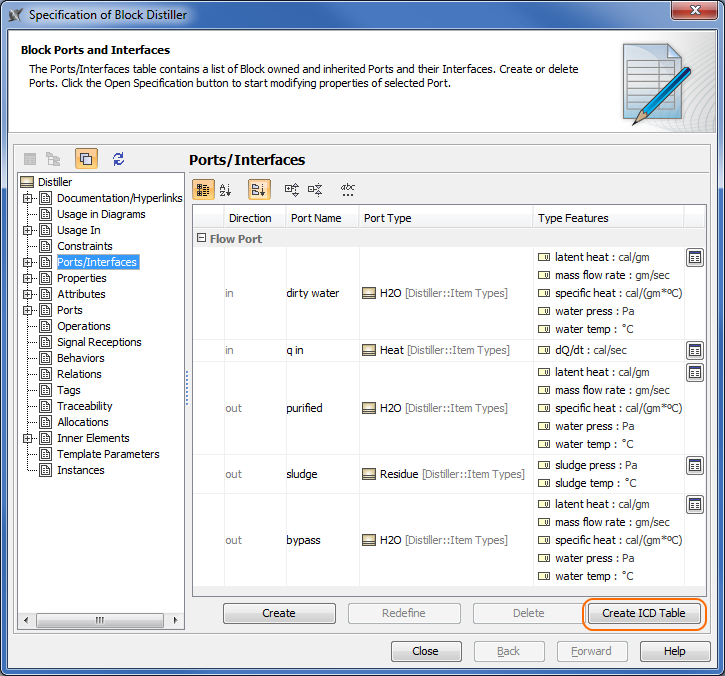725x676 pixels.
Task: Close the Specification of Block Distiller window
Action: point(695,10)
